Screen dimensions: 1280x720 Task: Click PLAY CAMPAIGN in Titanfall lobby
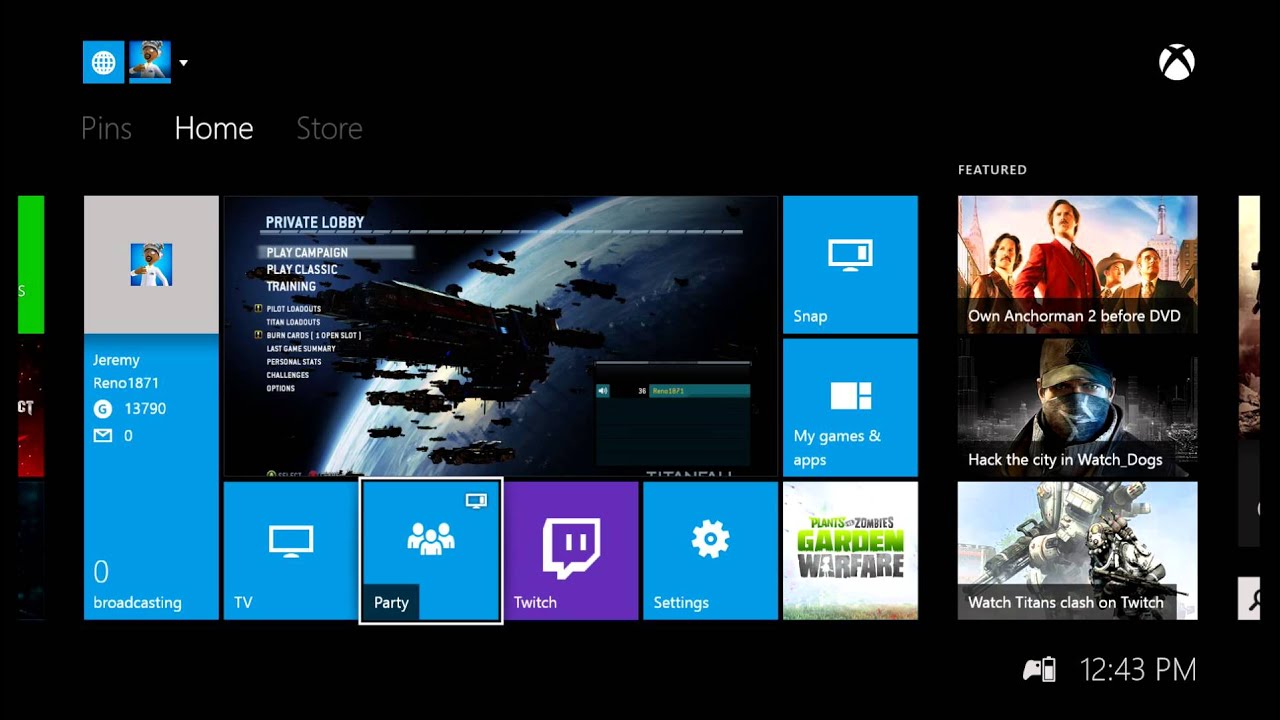point(307,253)
